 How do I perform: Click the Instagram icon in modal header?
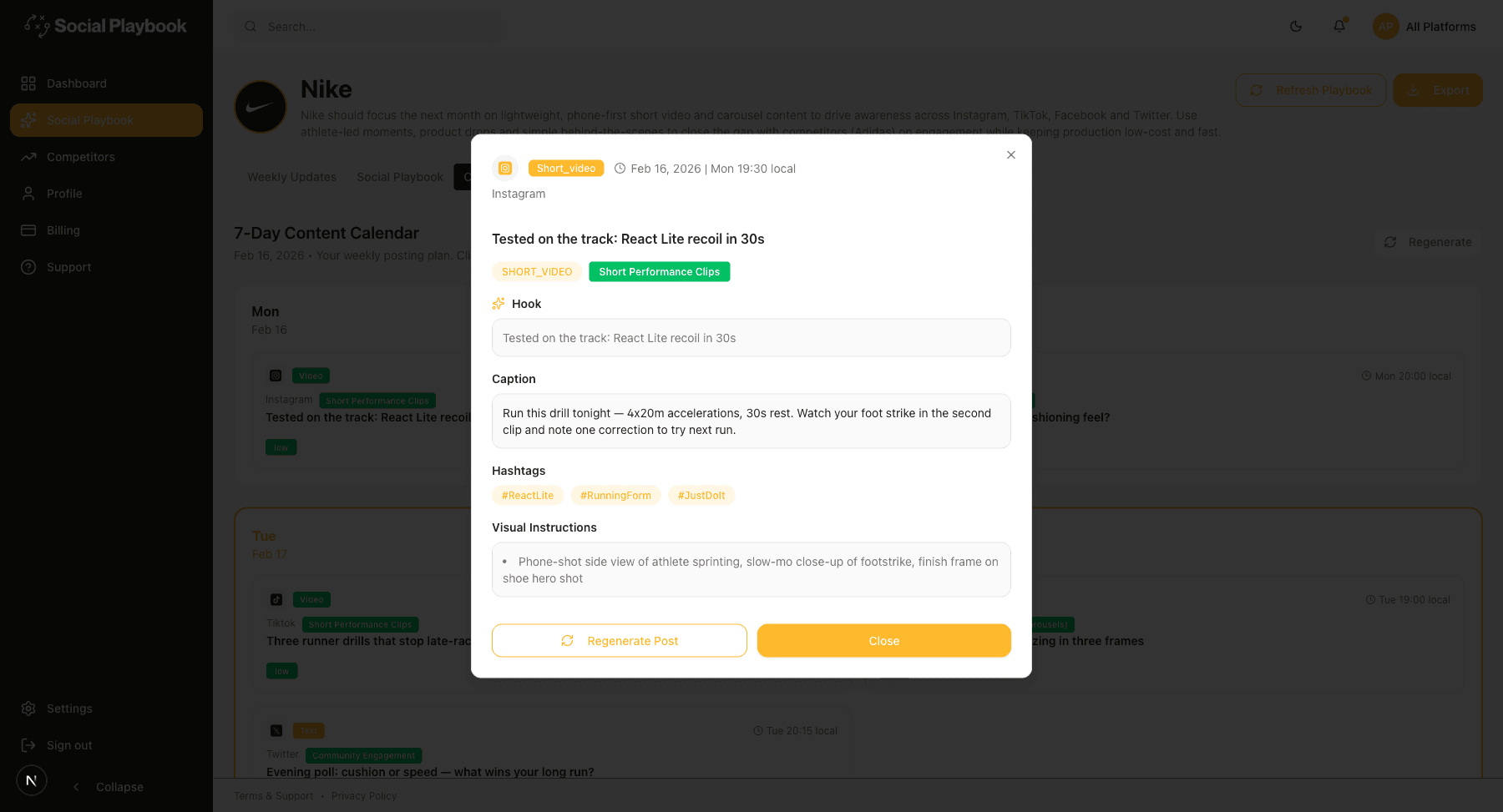[x=505, y=169]
